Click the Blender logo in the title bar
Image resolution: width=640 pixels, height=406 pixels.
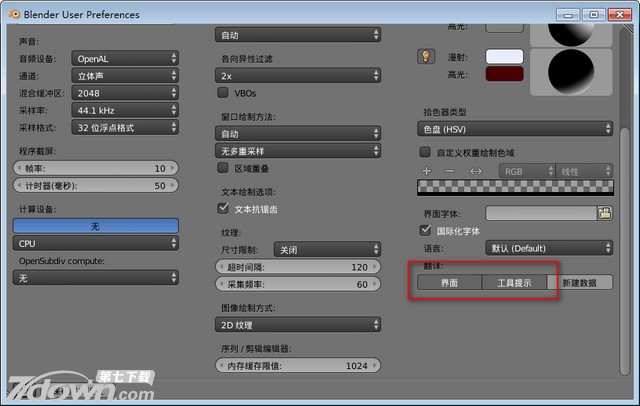tap(15, 14)
